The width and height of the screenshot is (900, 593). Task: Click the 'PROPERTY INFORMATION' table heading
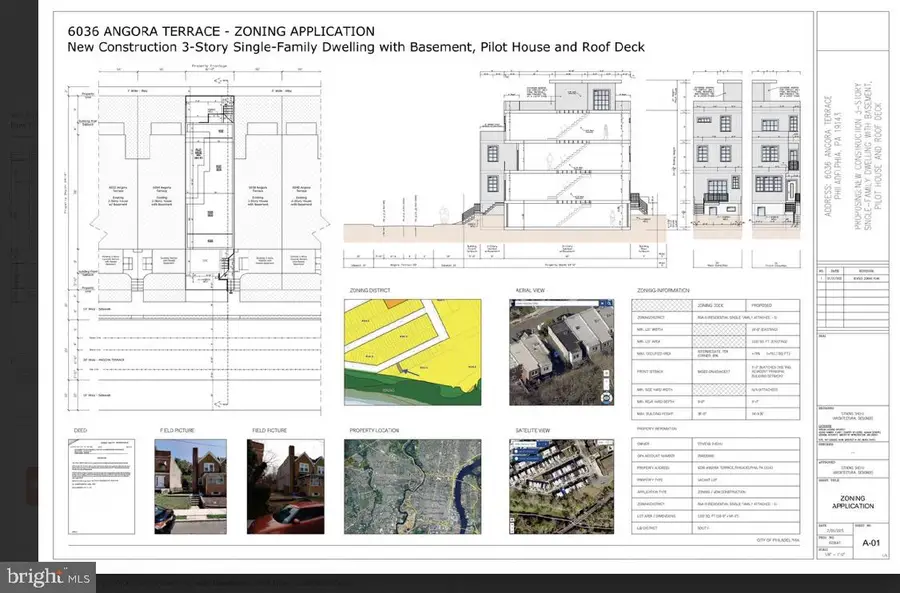(x=657, y=429)
